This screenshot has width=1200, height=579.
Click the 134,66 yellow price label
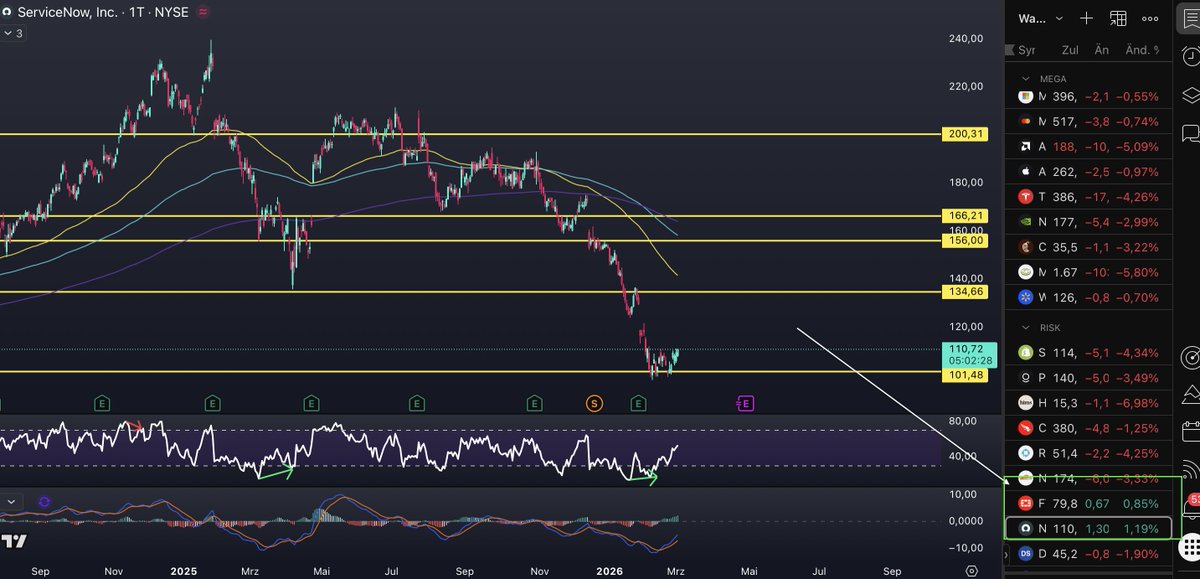click(965, 291)
